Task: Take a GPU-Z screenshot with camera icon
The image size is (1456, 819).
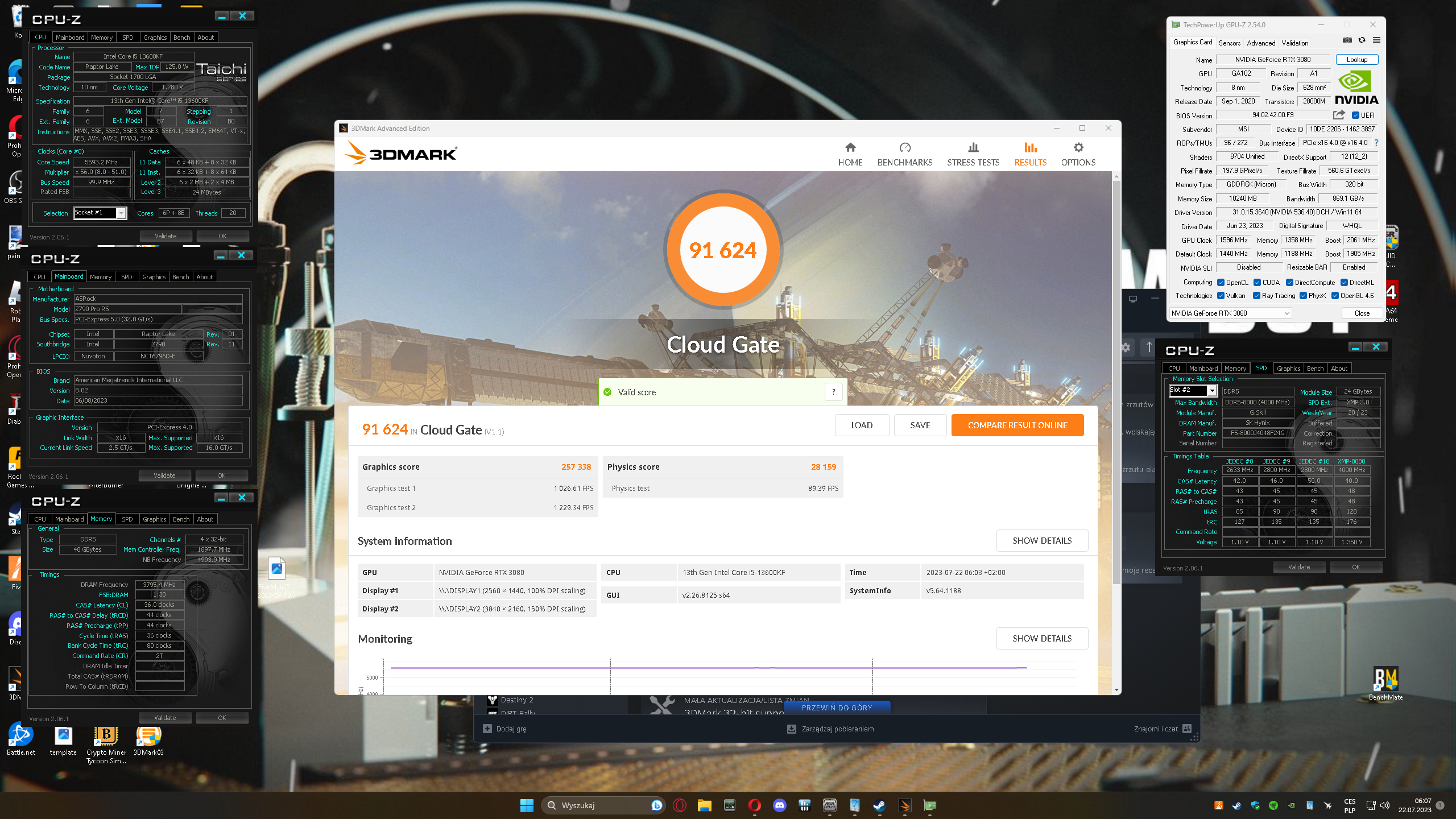Action: (1347, 40)
